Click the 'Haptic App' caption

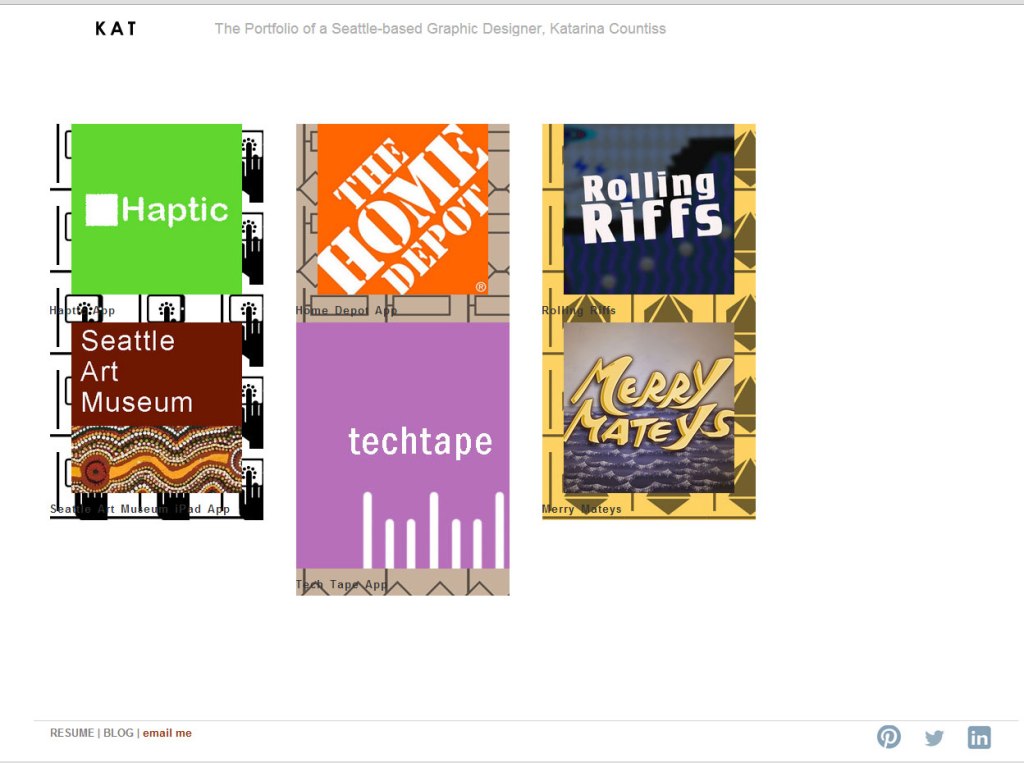pyautogui.click(x=82, y=311)
